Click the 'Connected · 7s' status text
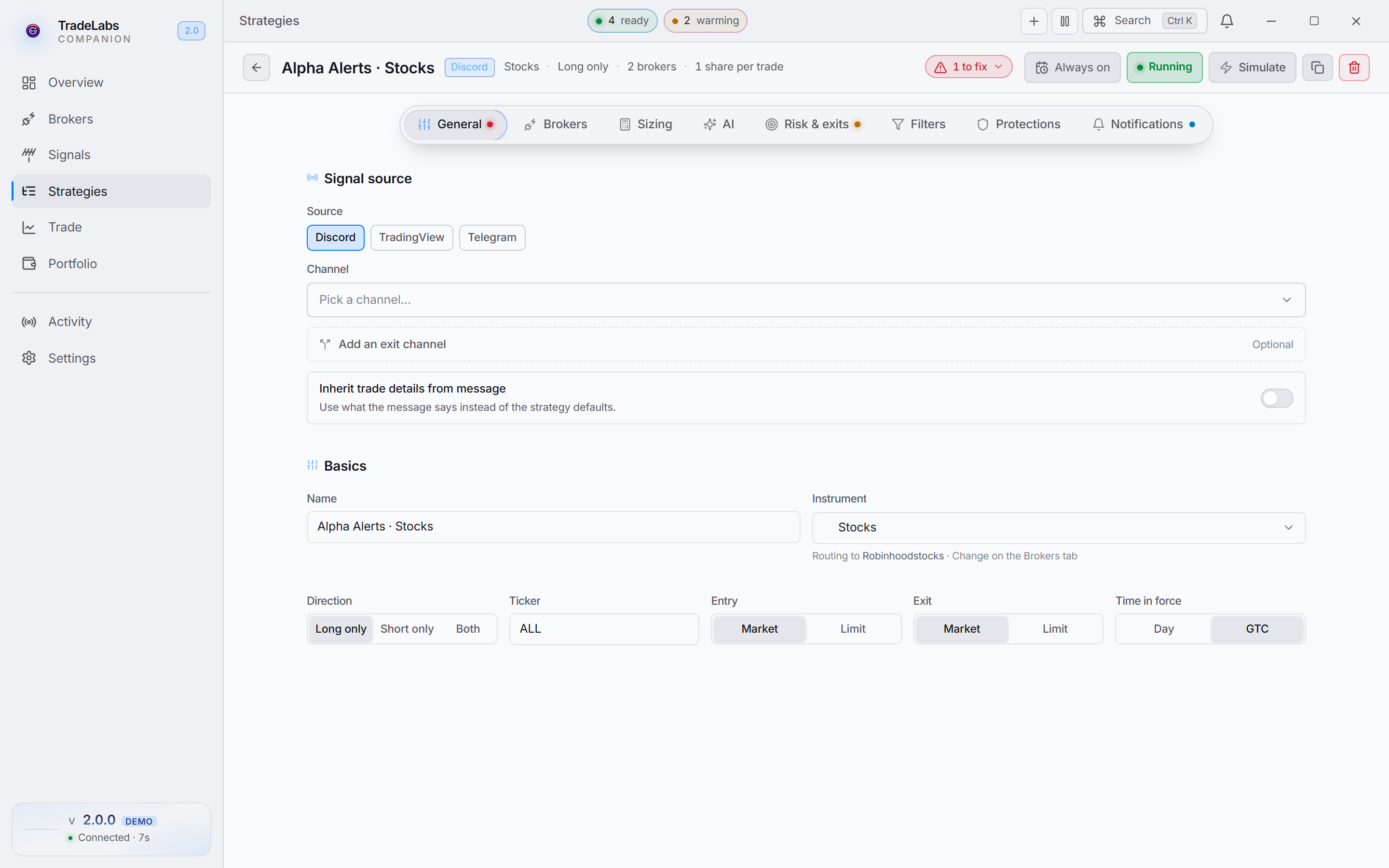 point(114,838)
